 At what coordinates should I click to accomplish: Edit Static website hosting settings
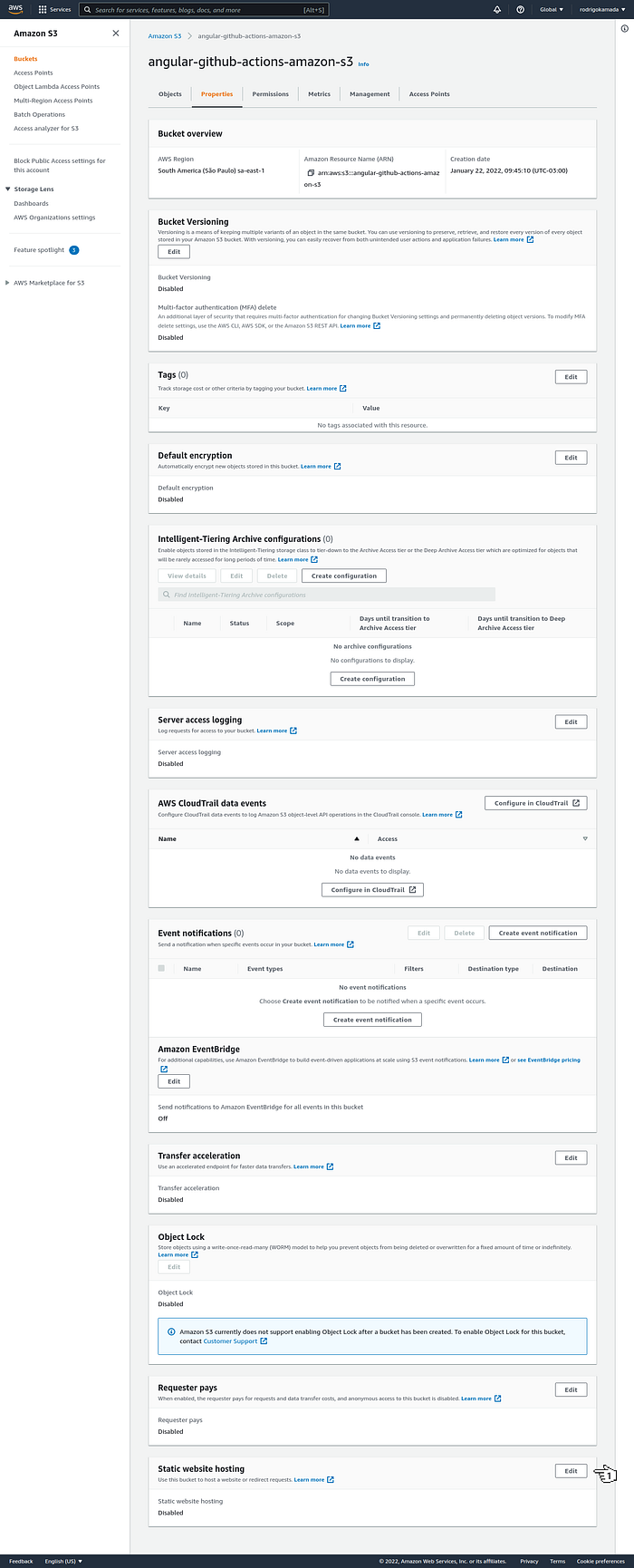click(x=571, y=1470)
